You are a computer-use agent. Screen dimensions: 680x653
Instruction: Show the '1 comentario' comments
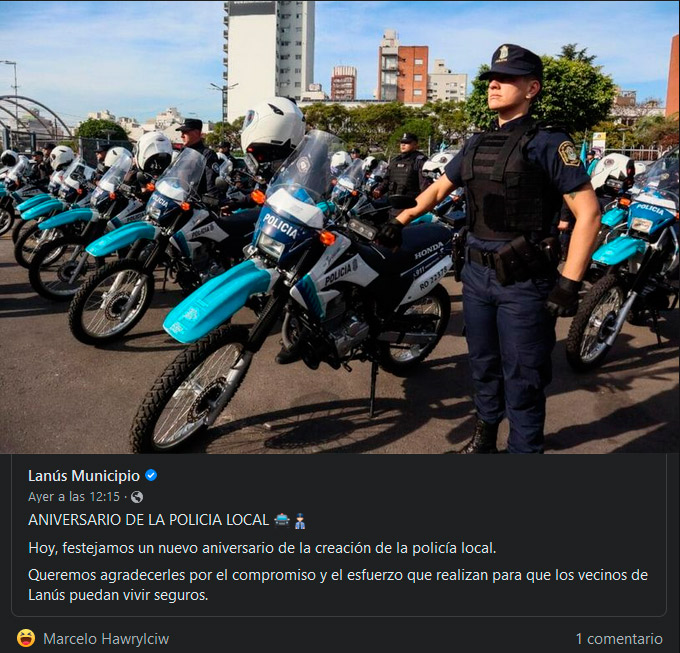pos(619,639)
